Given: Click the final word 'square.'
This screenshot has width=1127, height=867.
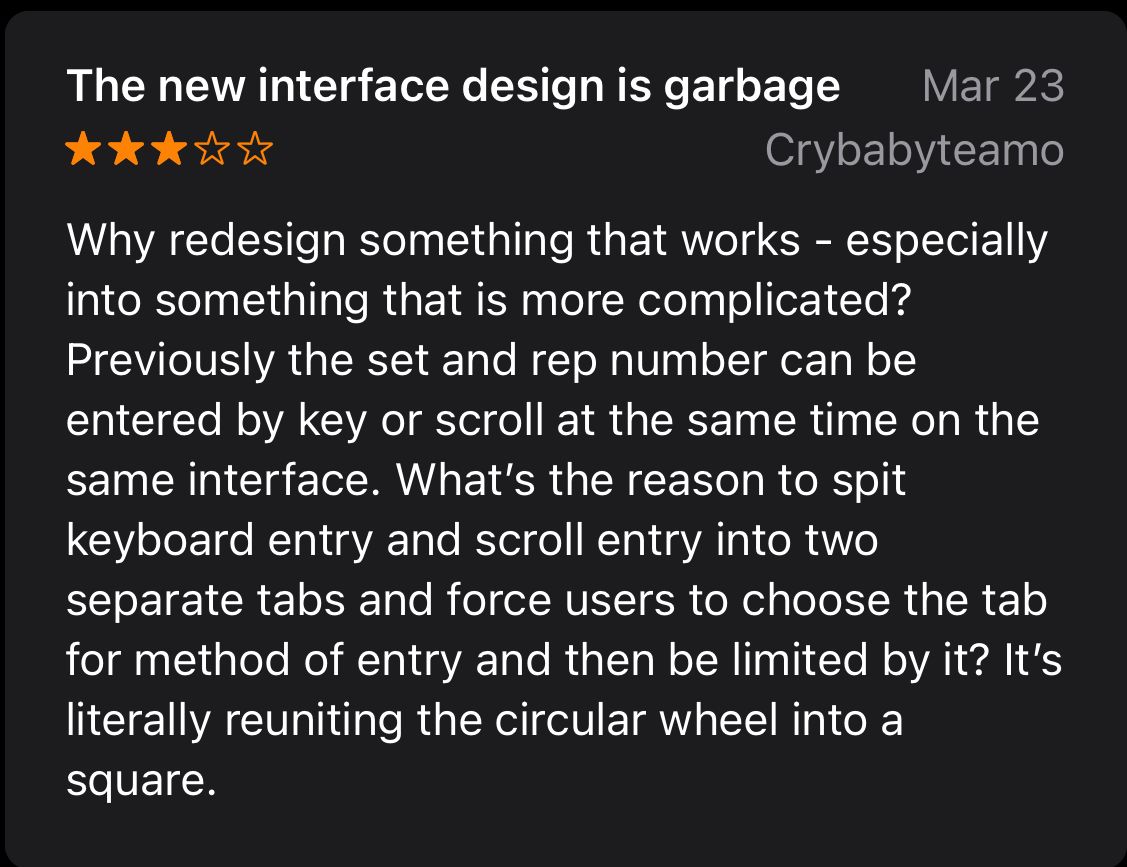Looking at the screenshot, I should pos(141,782).
